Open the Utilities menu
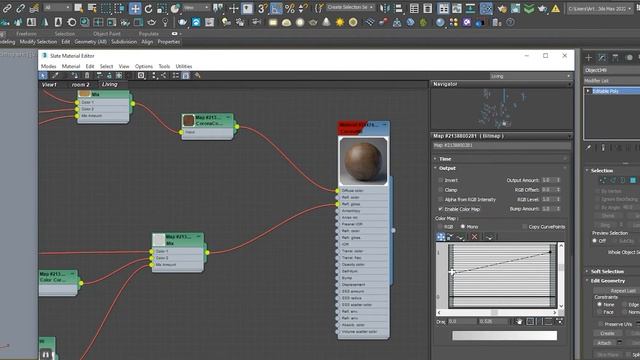Image resolution: width=640 pixels, height=360 pixels. [184, 67]
